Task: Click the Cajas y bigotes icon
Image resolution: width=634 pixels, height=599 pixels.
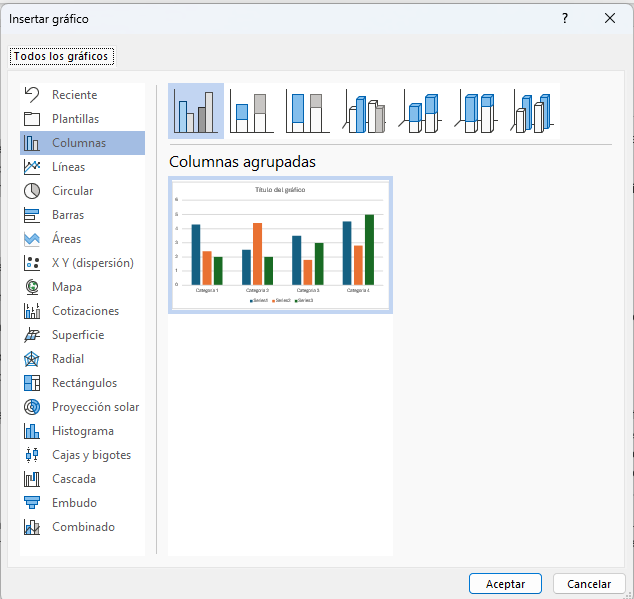Action: click(32, 455)
